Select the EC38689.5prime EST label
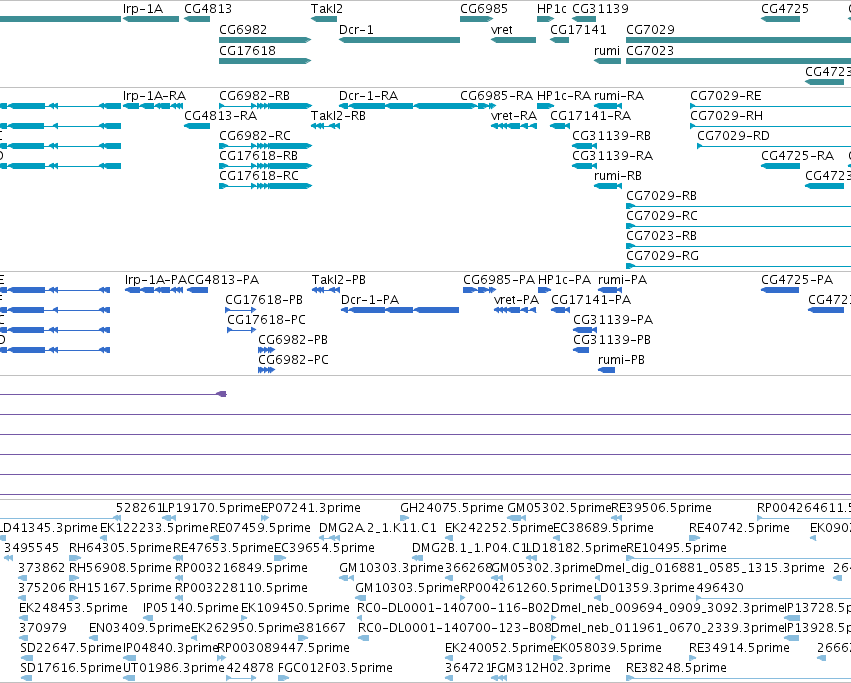The height and width of the screenshot is (683, 851). [x=604, y=528]
